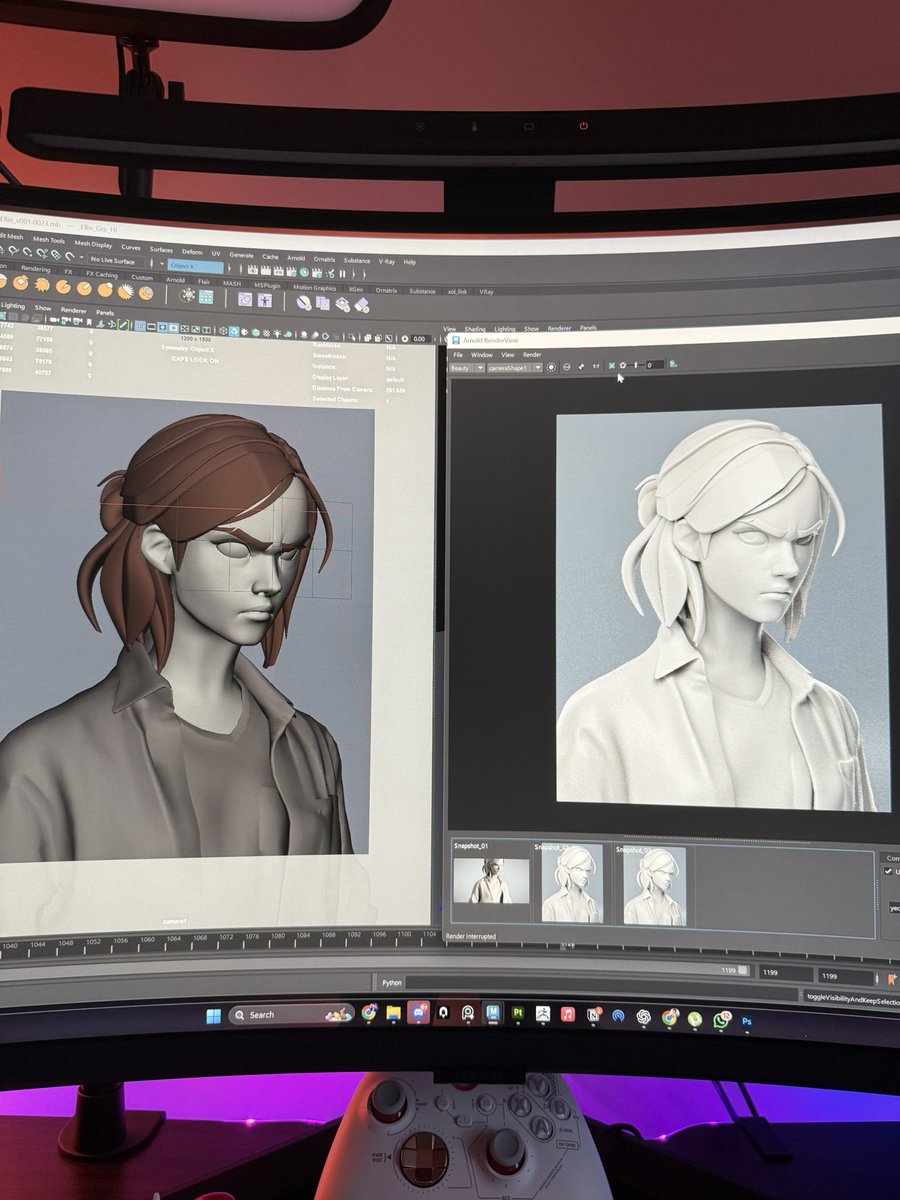Toggle the wireframe cube viewport icon
Screen dimensions: 900x1200
pyautogui.click(x=223, y=330)
